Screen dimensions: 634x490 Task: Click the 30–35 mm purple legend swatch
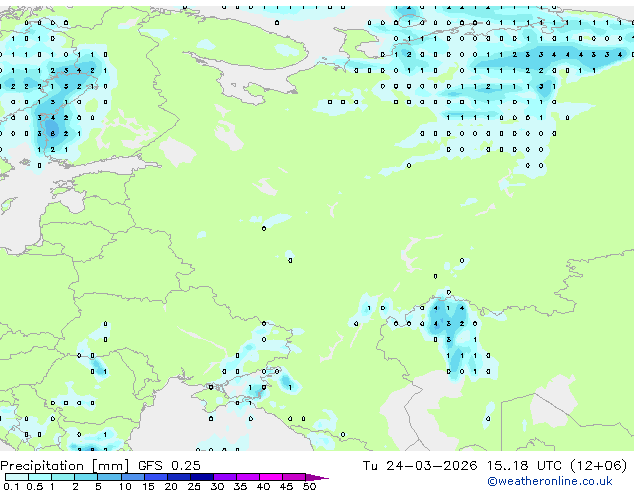click(x=224, y=477)
